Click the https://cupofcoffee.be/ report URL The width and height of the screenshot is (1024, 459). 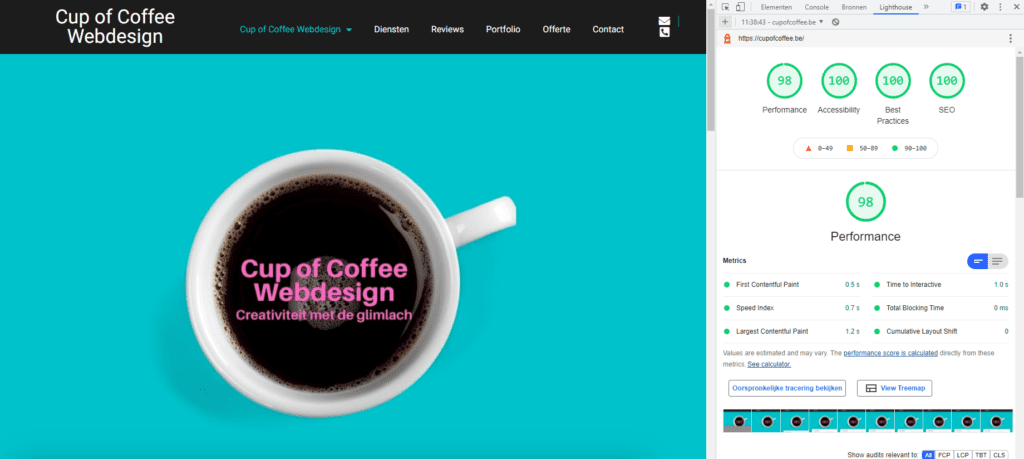pos(771,39)
